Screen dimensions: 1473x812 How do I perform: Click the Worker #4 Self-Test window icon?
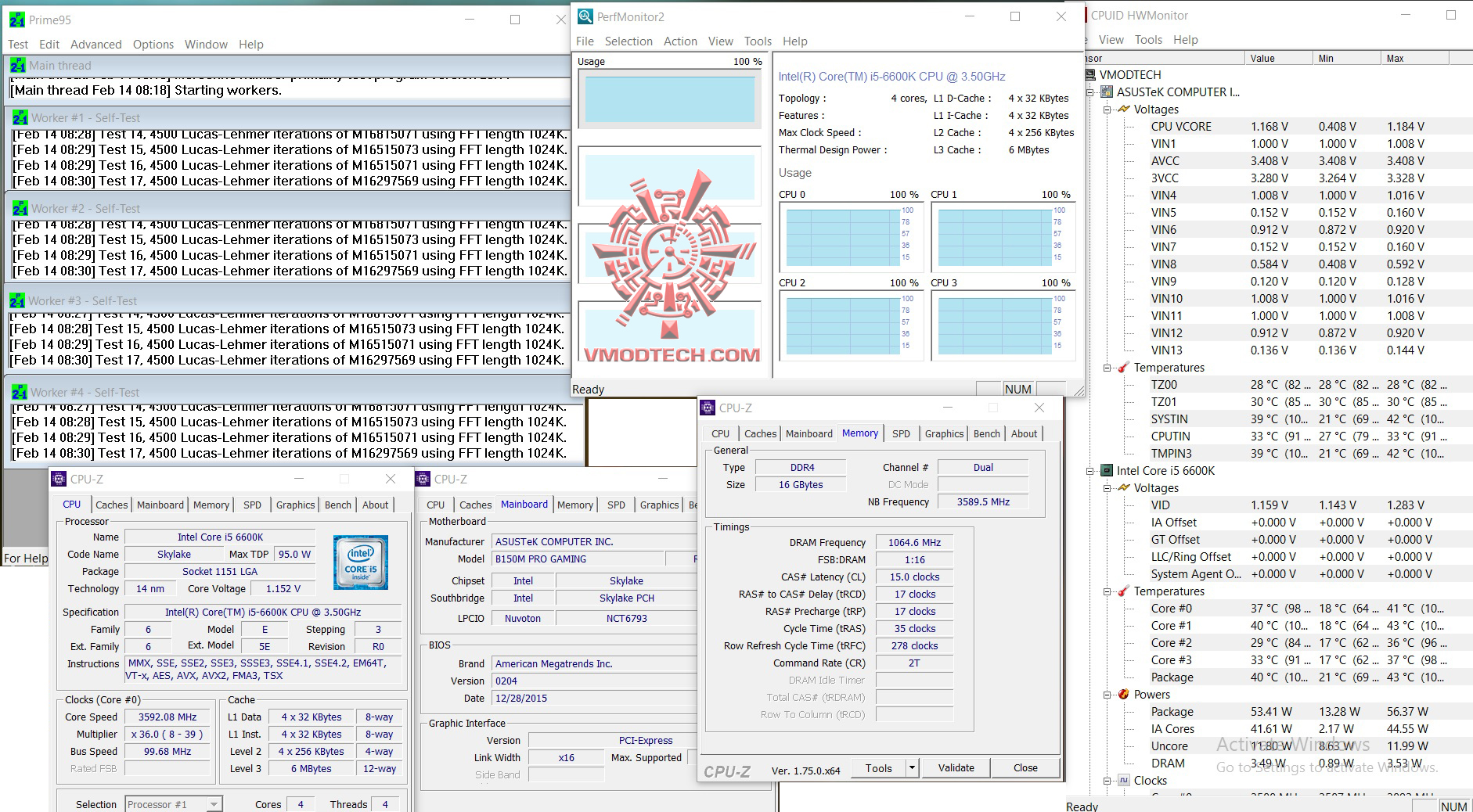pos(20,393)
